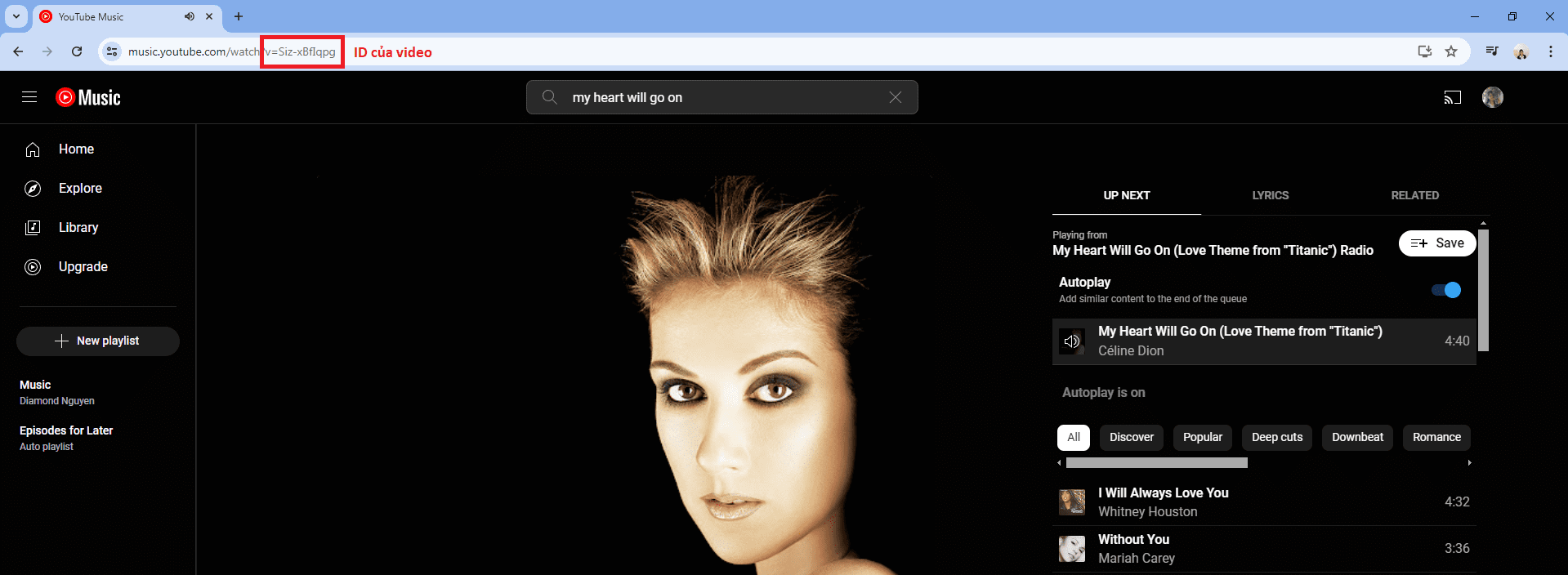This screenshot has height=575, width=1568.
Task: Switch to the UP NEXT tab
Action: pos(1126,195)
